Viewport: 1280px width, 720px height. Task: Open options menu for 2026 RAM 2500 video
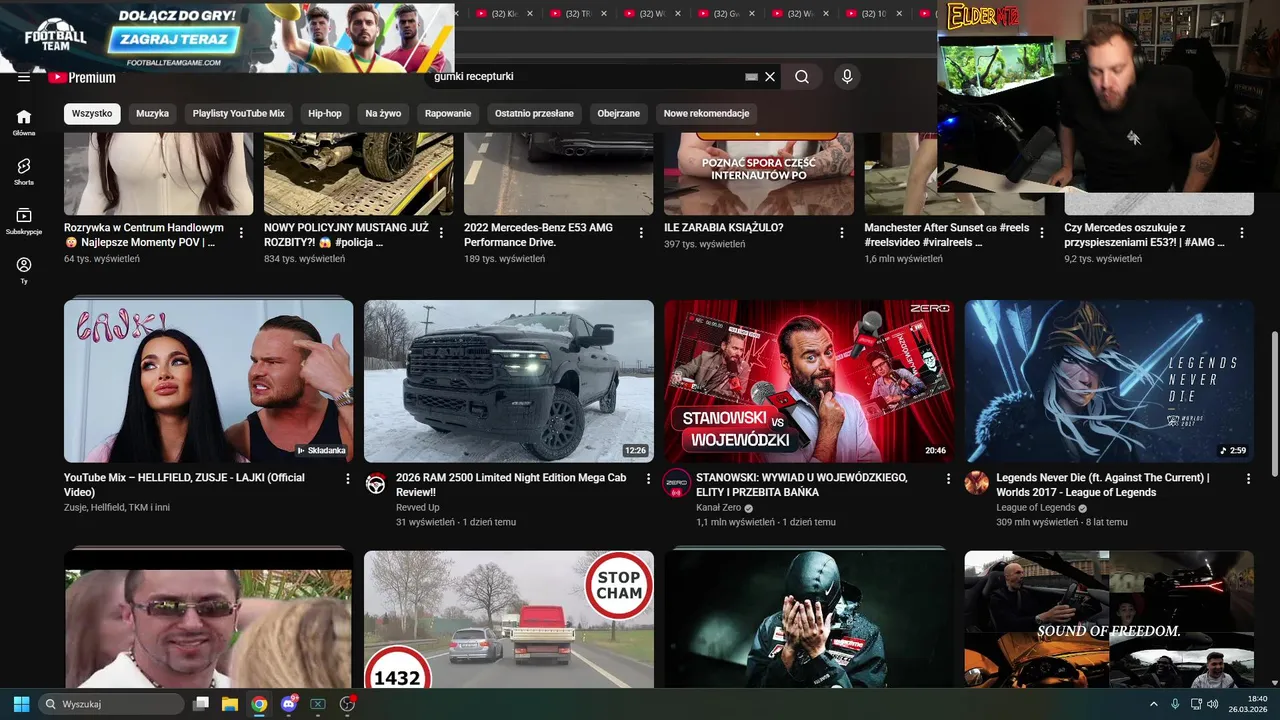pos(648,480)
